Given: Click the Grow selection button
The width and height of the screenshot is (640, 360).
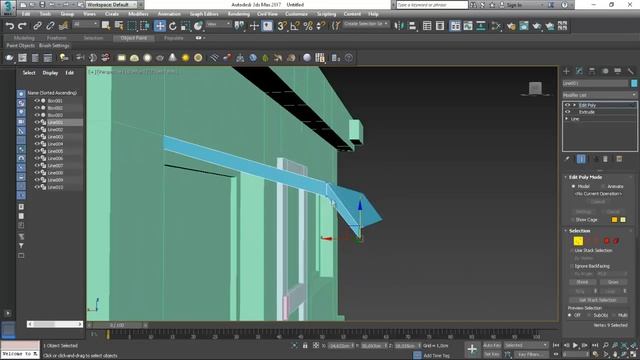Looking at the screenshot, I should coord(613,282).
